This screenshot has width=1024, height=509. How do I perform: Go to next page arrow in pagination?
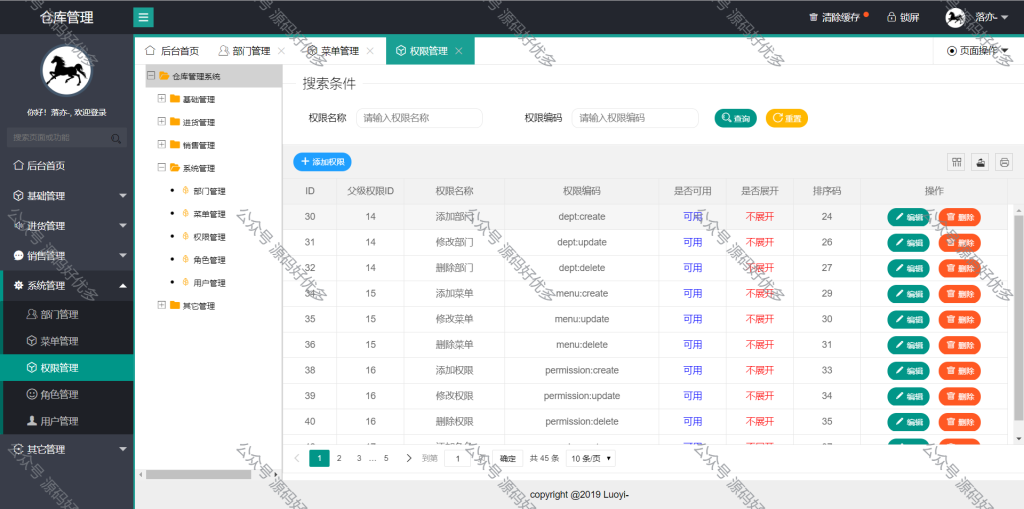tap(409, 458)
